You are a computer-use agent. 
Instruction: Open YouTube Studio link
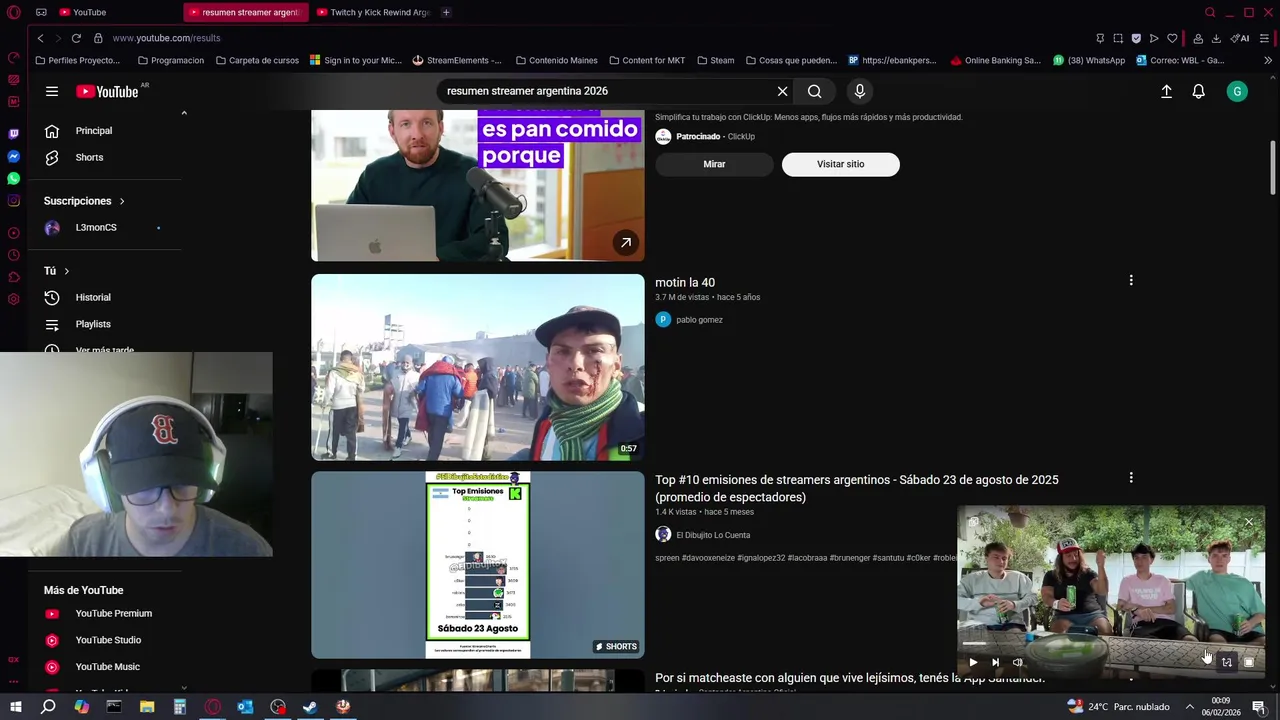pos(108,640)
